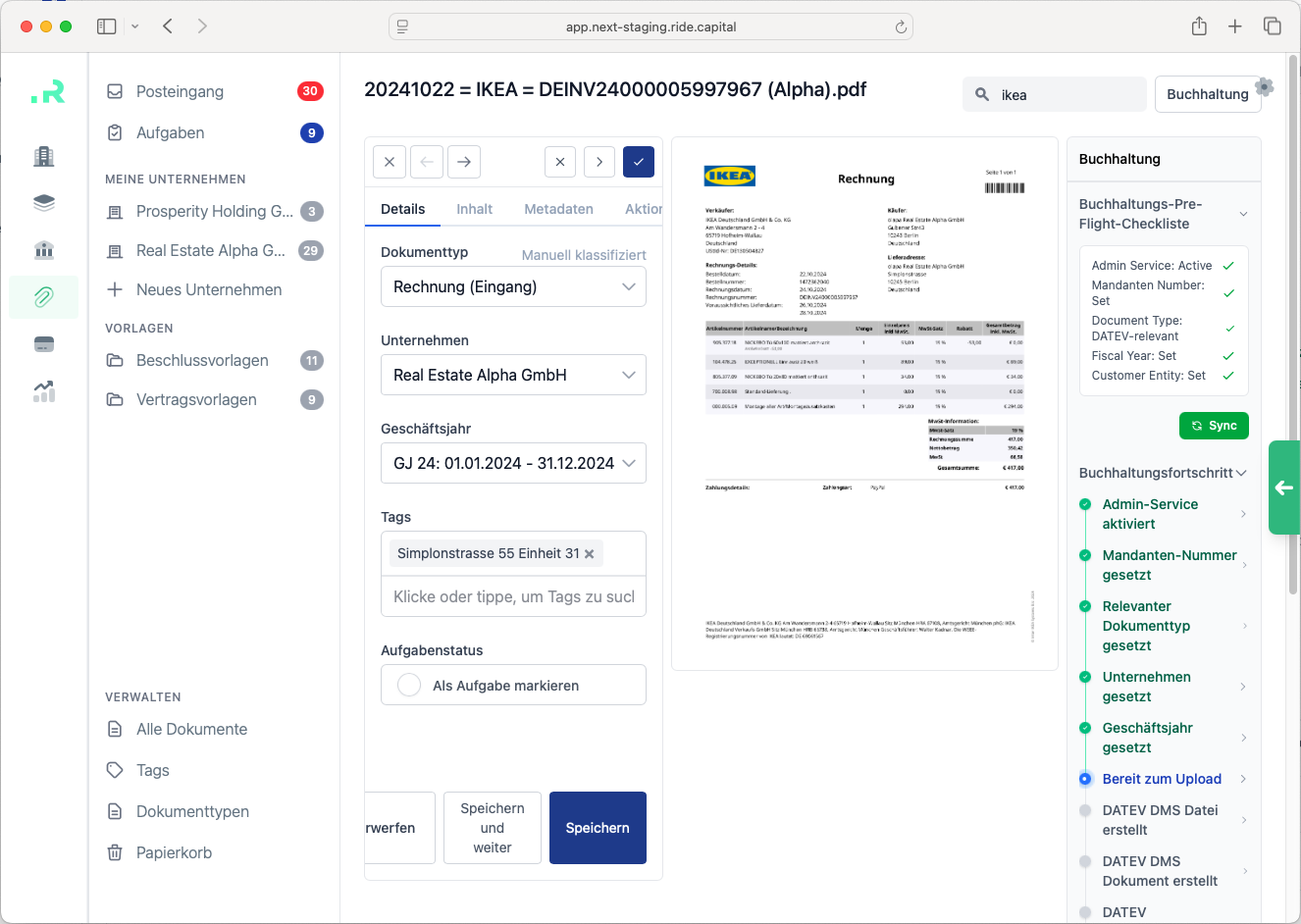Open the Papierkorb trash icon

click(116, 852)
